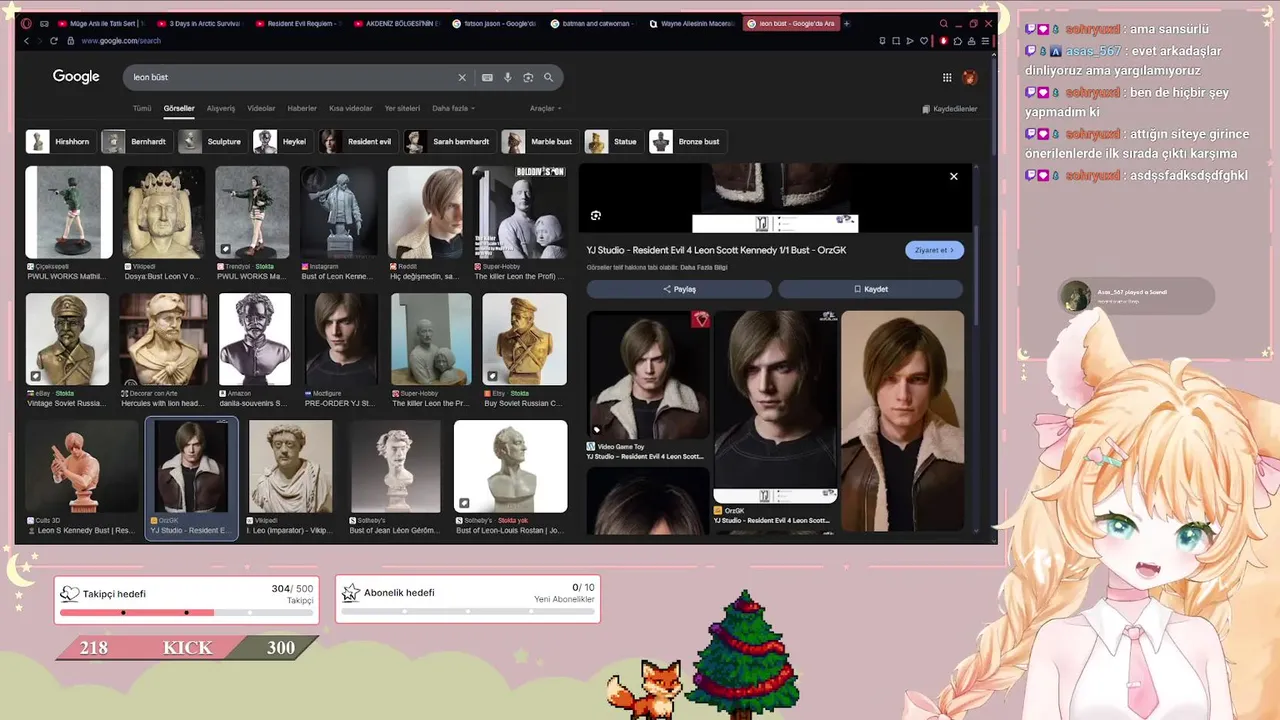Open the Video Game Toy related image

coord(648,376)
